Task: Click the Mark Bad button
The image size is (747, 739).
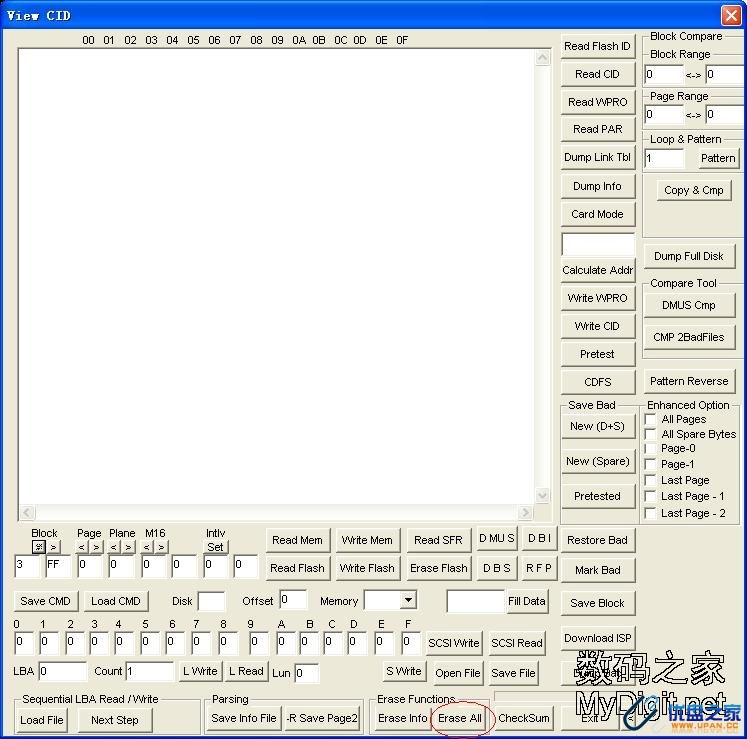Action: pos(597,570)
